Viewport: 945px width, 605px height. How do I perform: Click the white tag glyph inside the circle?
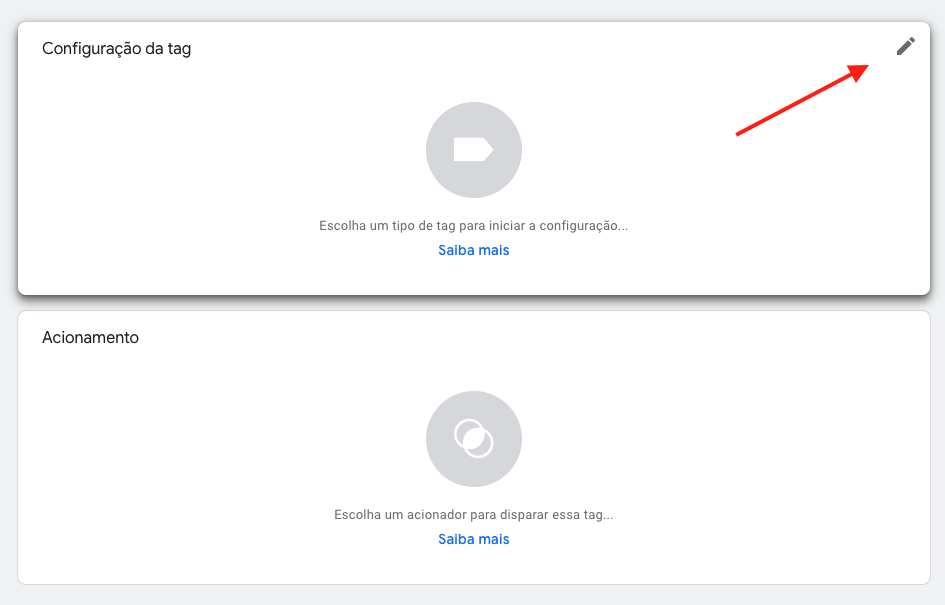point(474,149)
